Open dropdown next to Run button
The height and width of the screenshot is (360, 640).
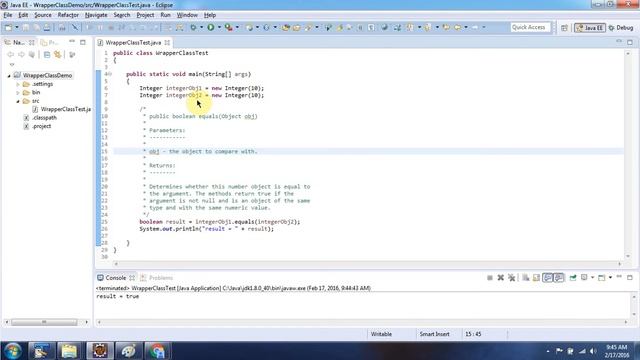pos(219,27)
